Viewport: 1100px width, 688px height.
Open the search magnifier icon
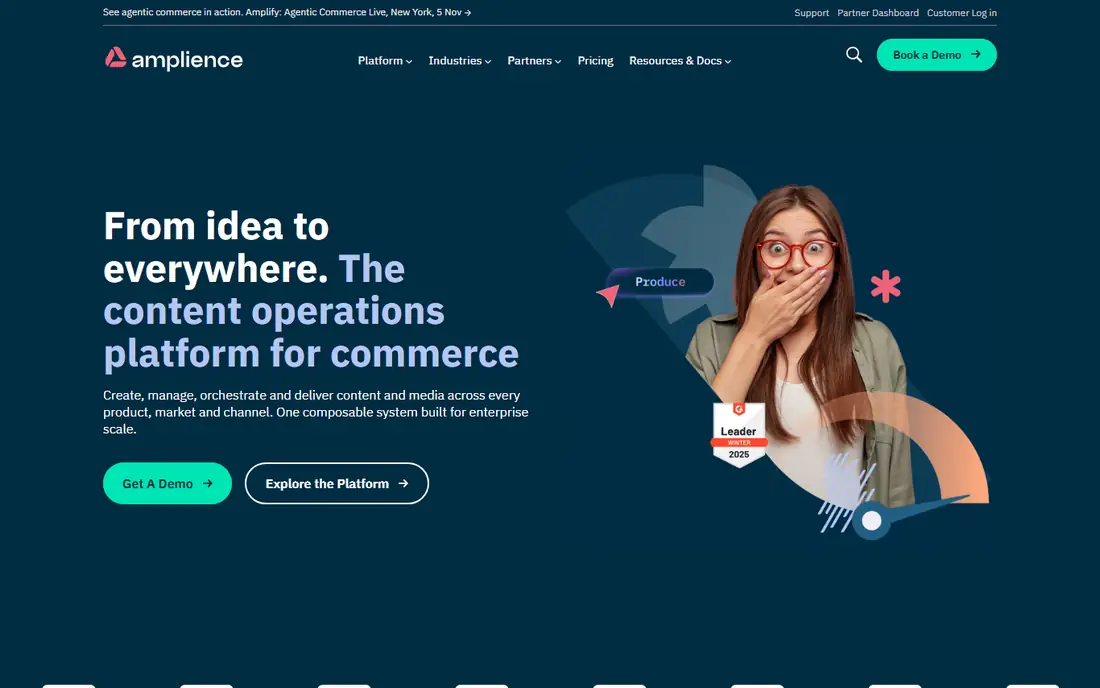854,55
